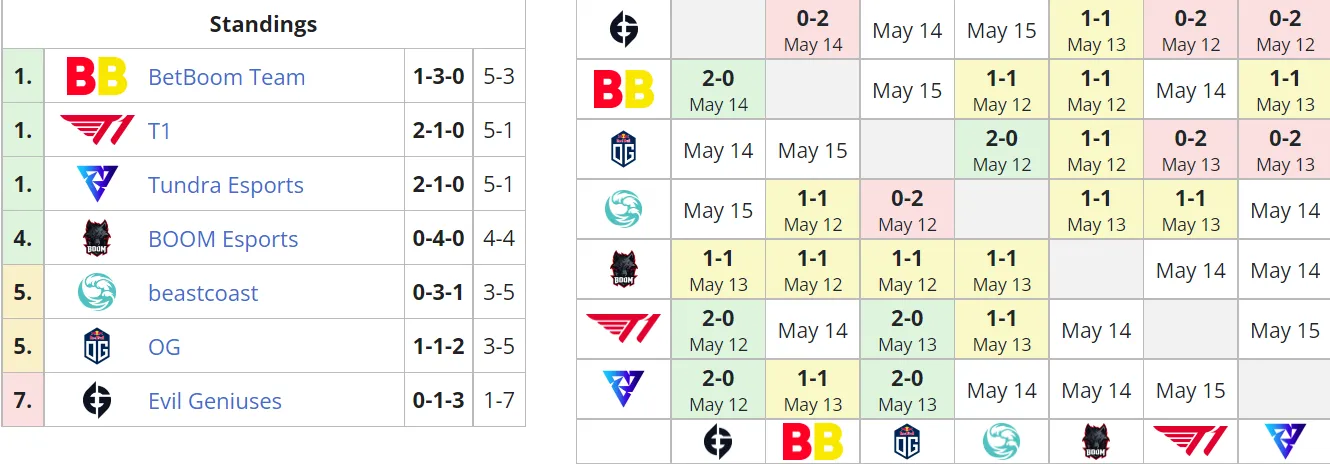Open the BOOM Esports team link

(x=223, y=239)
